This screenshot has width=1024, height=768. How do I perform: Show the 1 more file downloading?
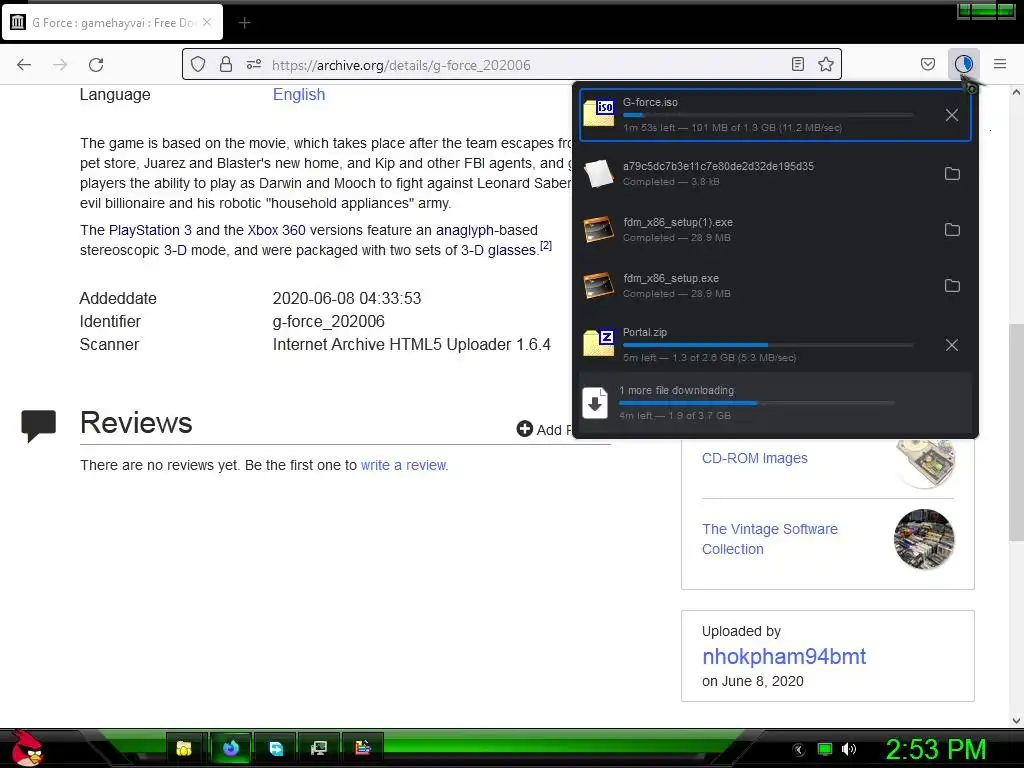tap(775, 402)
